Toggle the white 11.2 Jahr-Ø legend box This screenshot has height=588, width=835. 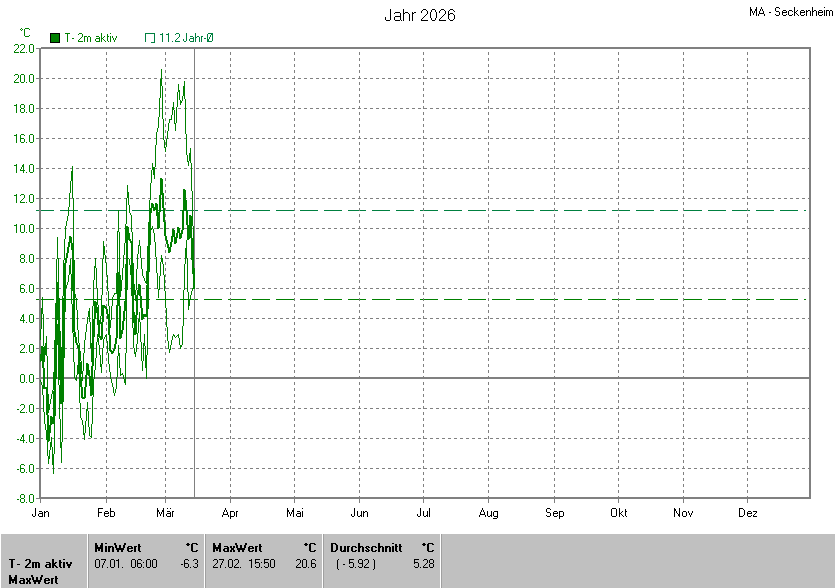pos(150,38)
